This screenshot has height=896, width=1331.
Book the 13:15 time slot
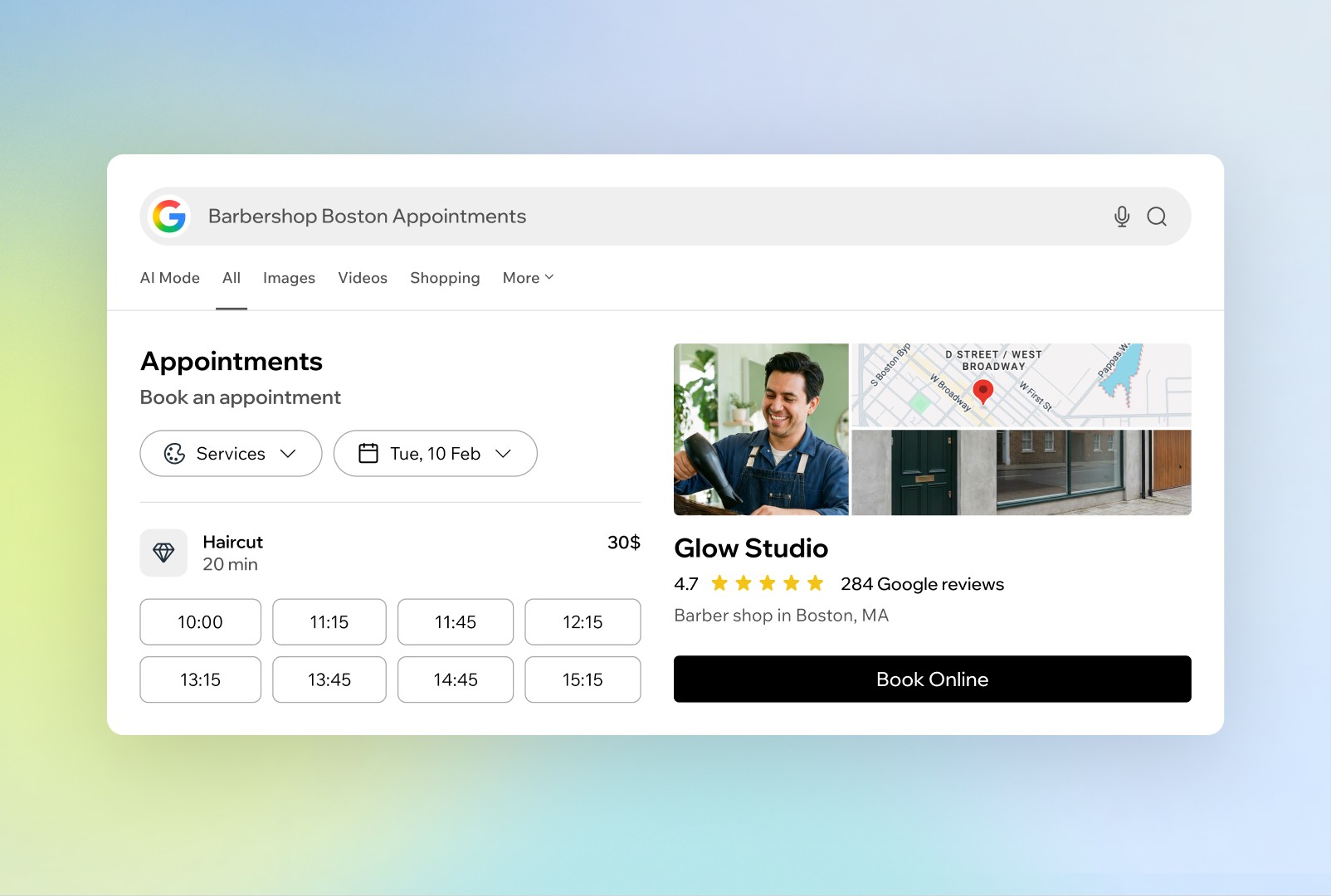point(200,679)
